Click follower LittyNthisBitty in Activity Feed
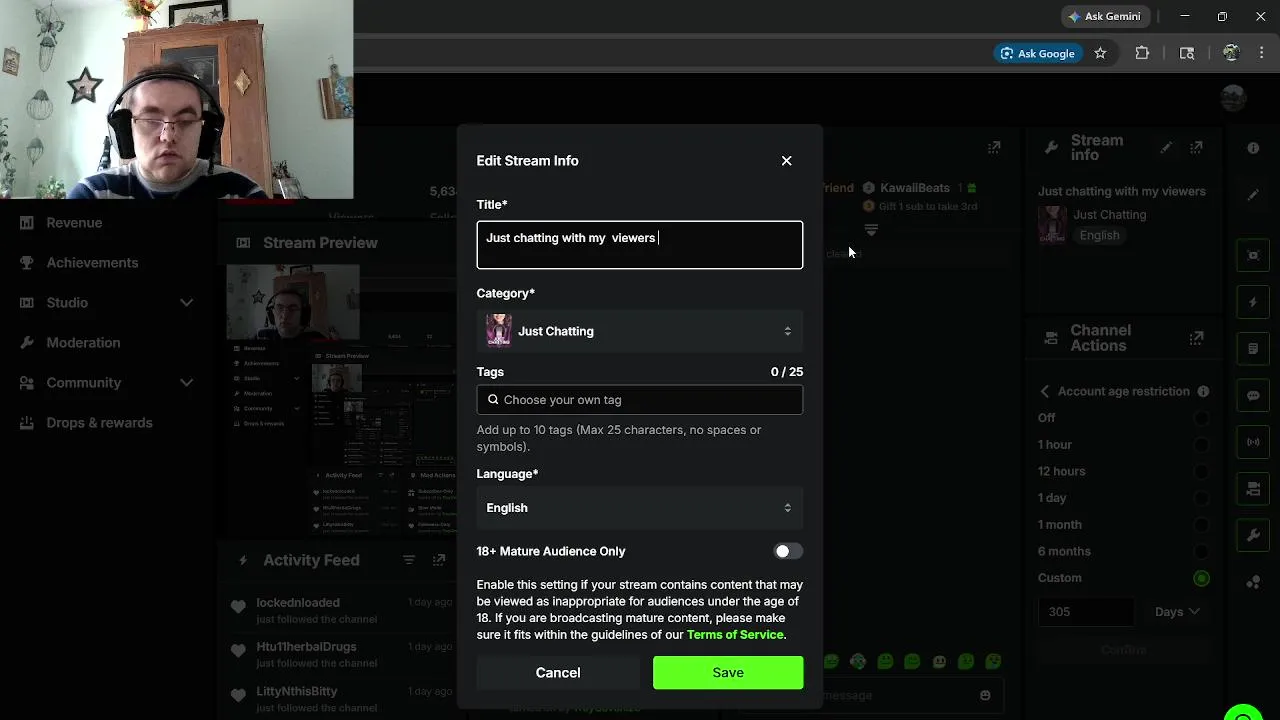 point(297,691)
